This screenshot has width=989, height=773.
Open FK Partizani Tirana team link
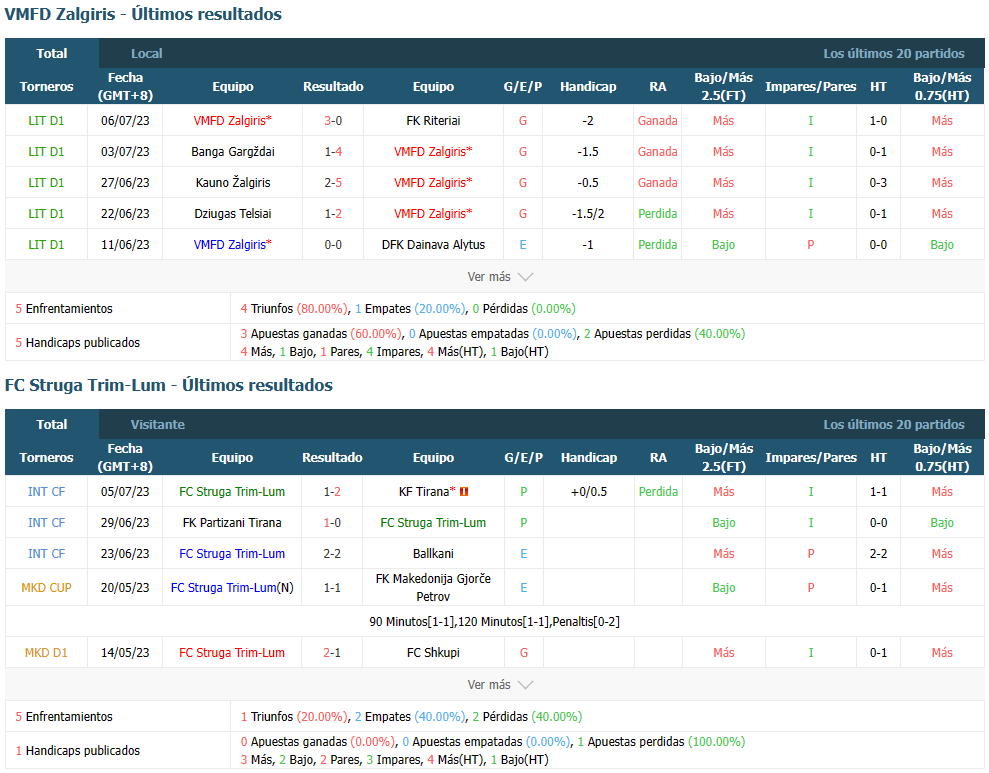232,522
